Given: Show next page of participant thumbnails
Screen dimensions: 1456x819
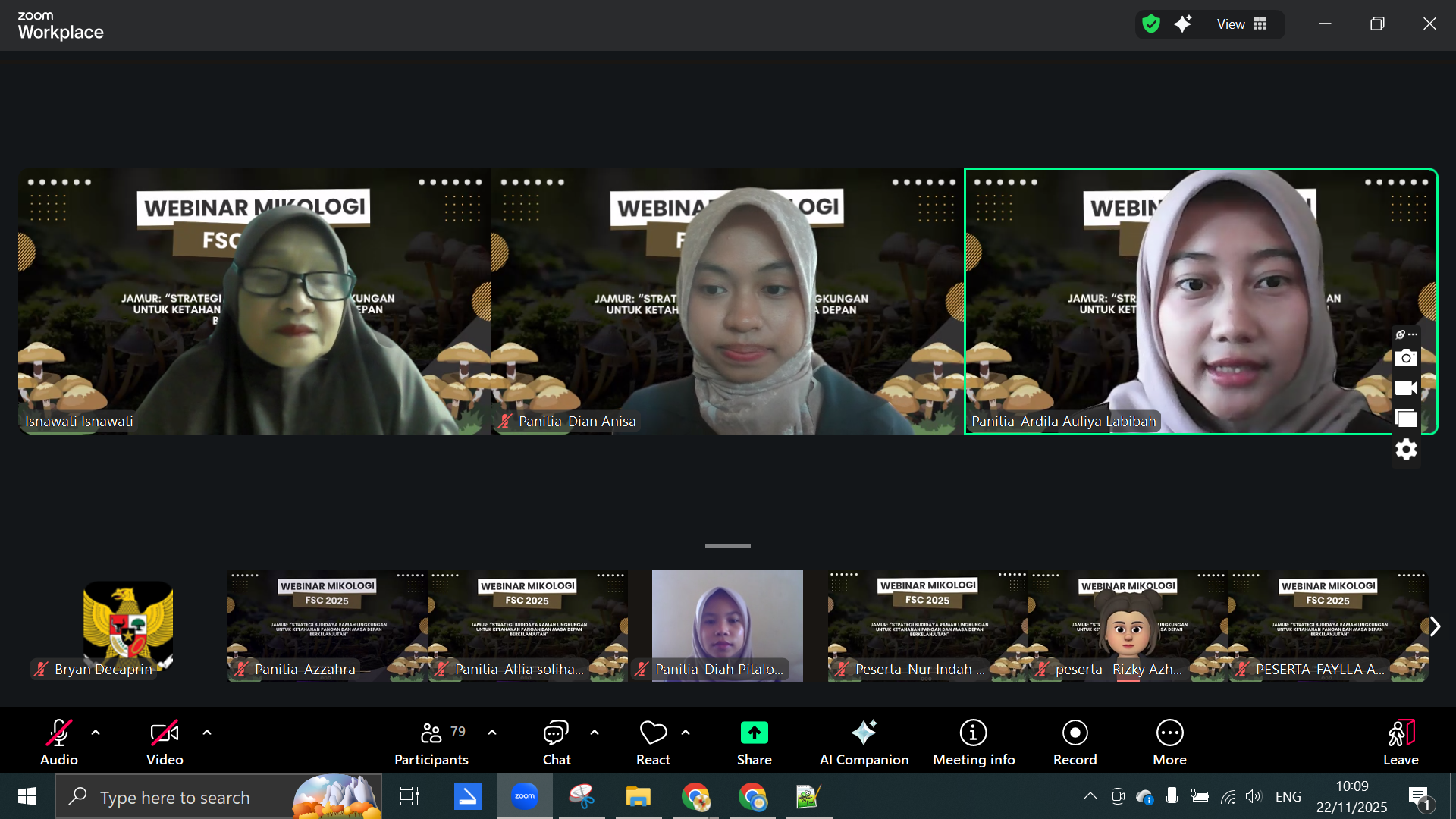Looking at the screenshot, I should (1435, 626).
